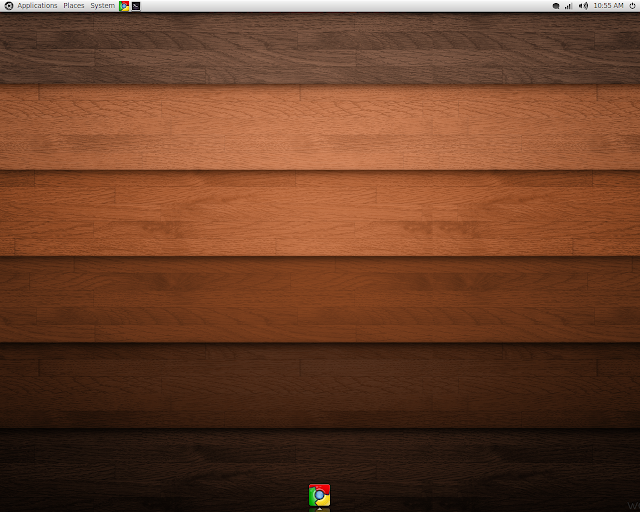Open the network signal strength indicator
This screenshot has height=512, width=640.
click(569, 6)
